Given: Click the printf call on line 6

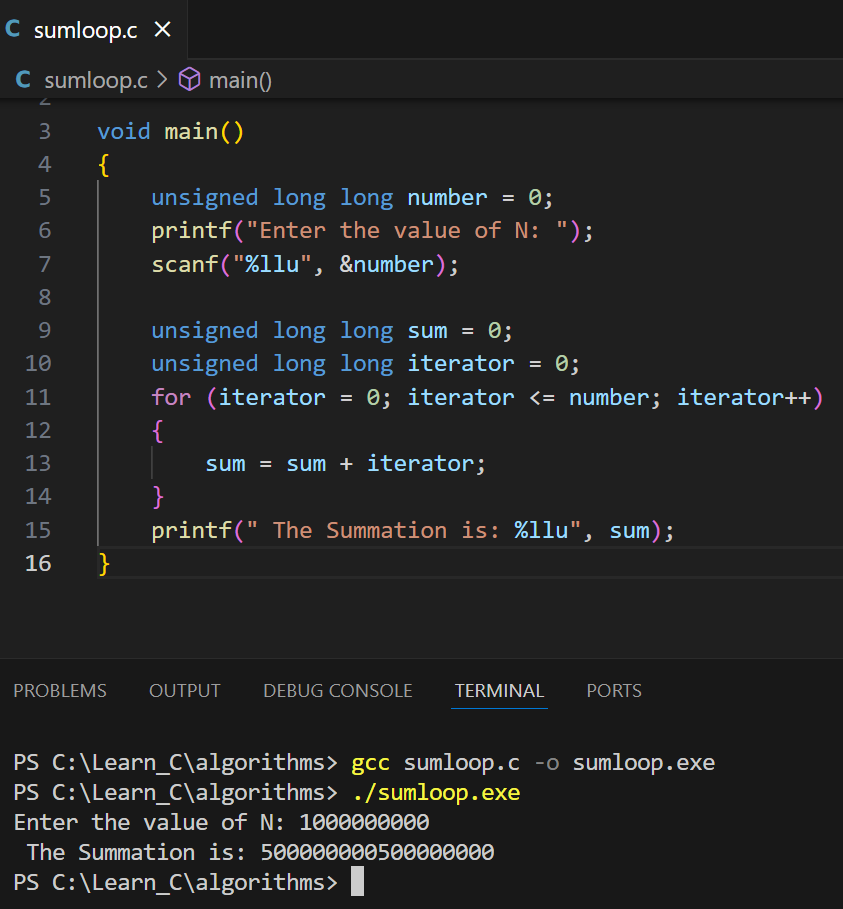Looking at the screenshot, I should tap(191, 231).
